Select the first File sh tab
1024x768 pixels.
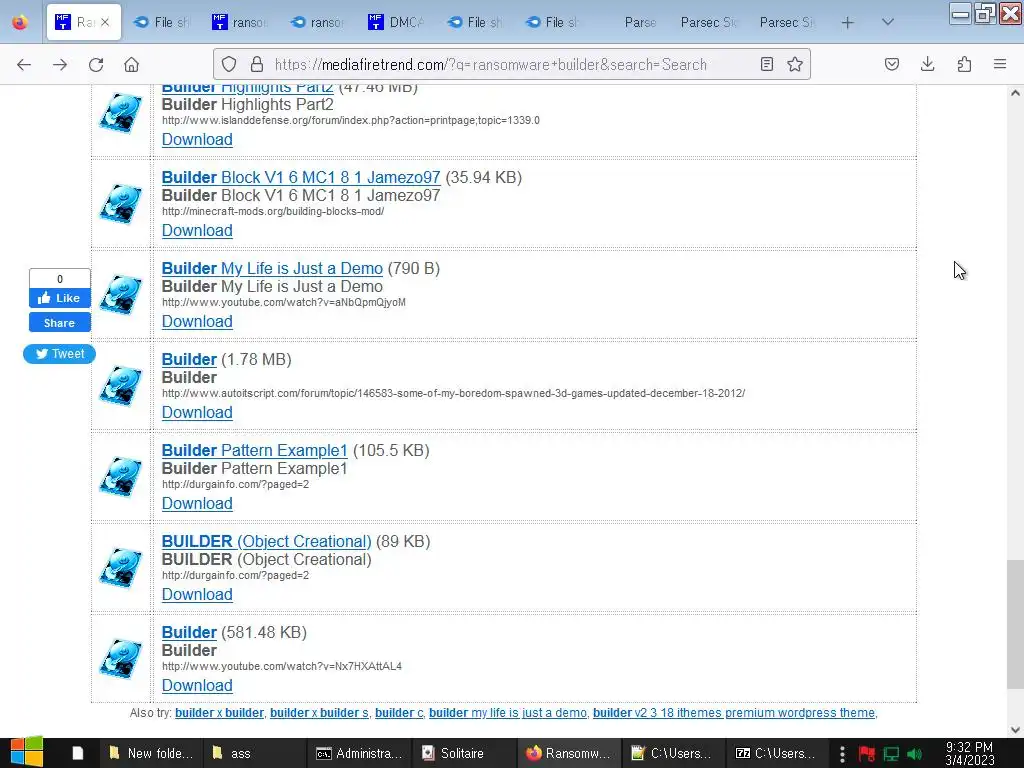161,22
